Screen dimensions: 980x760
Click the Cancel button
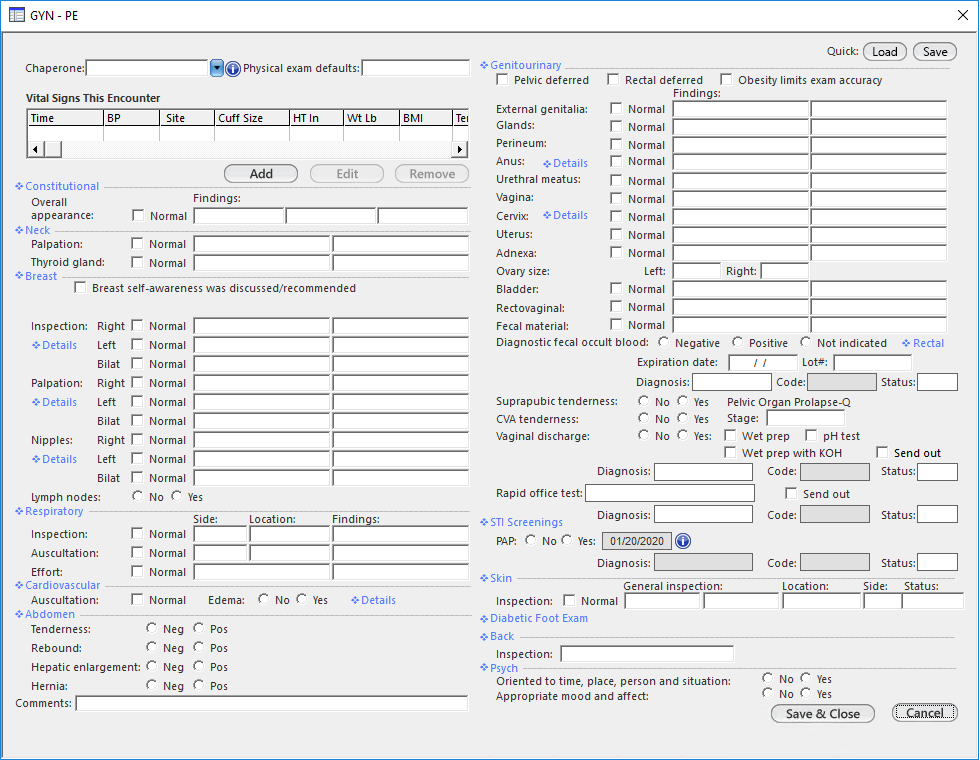pos(924,713)
